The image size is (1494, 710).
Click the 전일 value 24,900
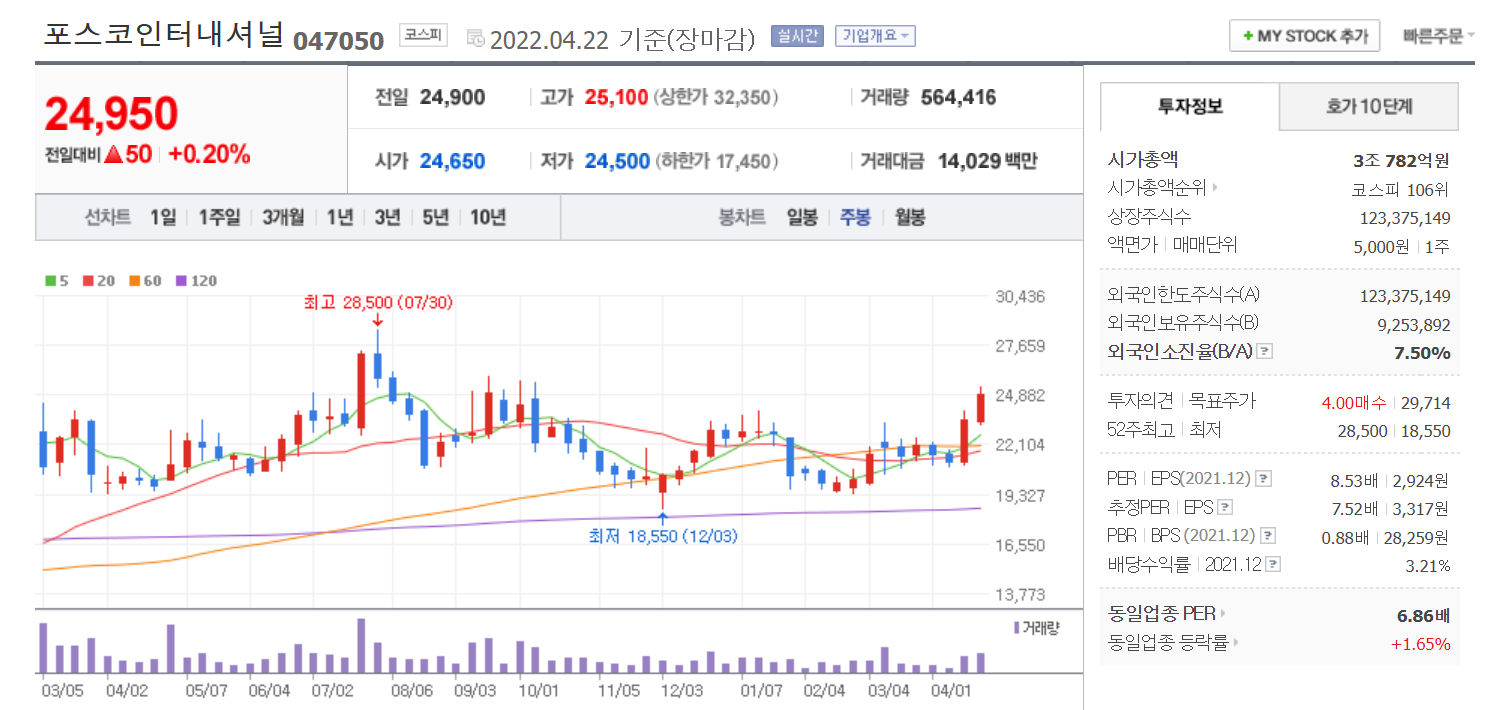[452, 98]
